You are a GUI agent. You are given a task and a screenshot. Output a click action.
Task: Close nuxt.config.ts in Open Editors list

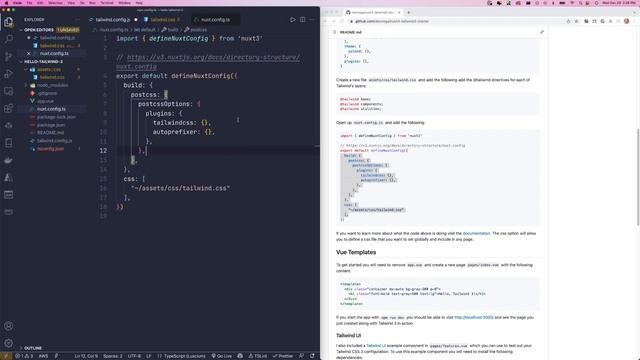(x=29, y=53)
